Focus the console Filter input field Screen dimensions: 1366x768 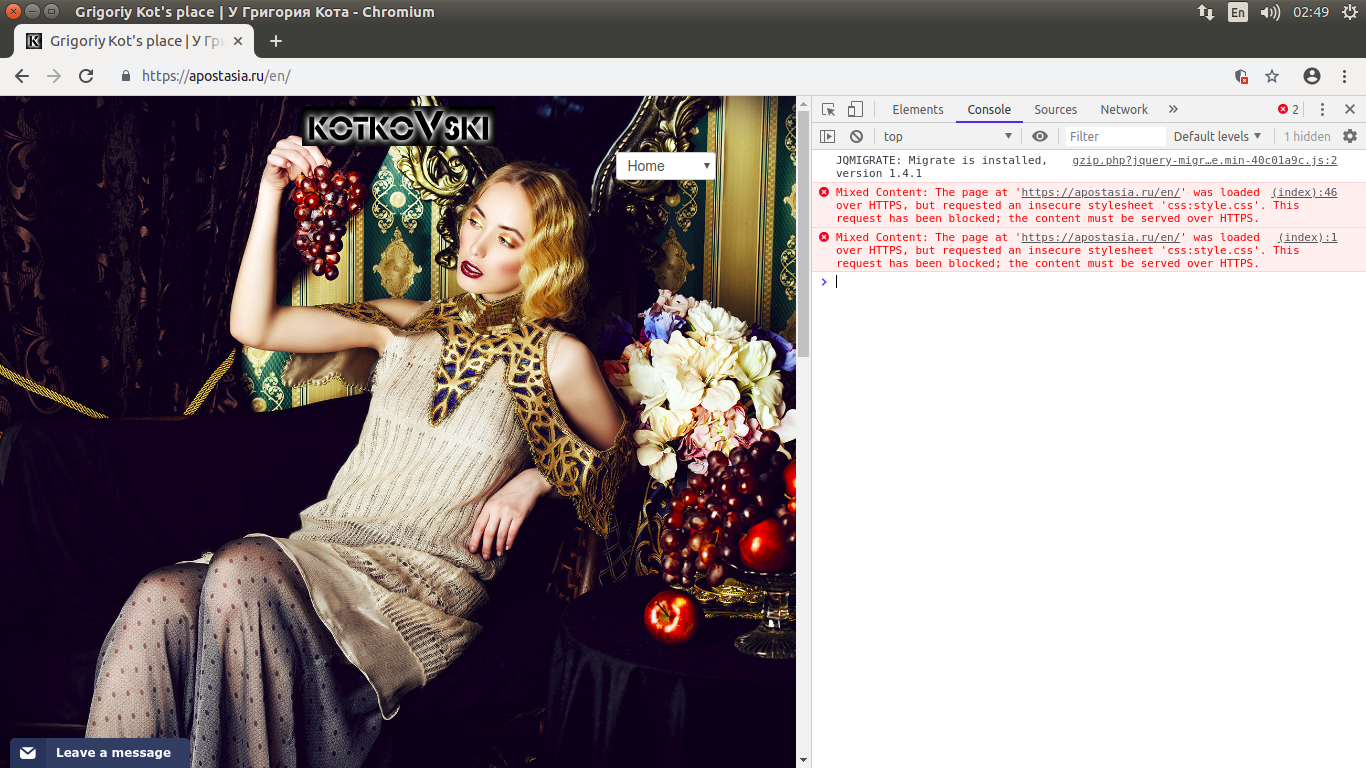click(1114, 137)
